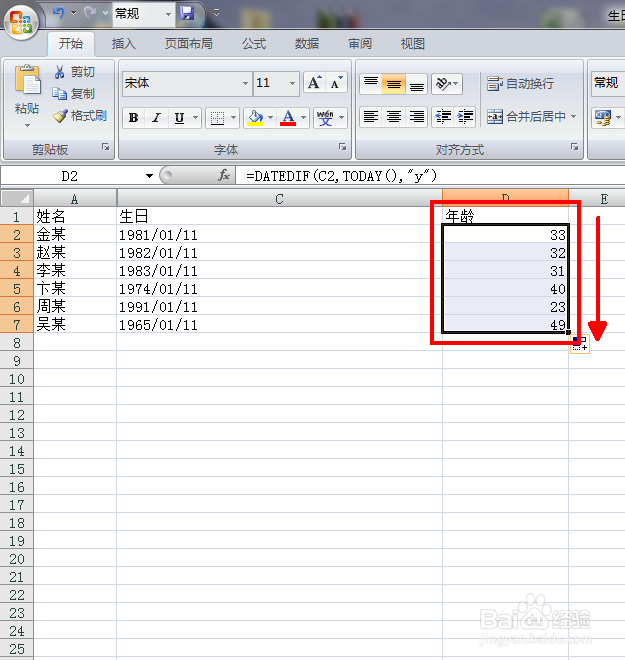
Task: Apply borders with border icon
Action: click(x=217, y=118)
